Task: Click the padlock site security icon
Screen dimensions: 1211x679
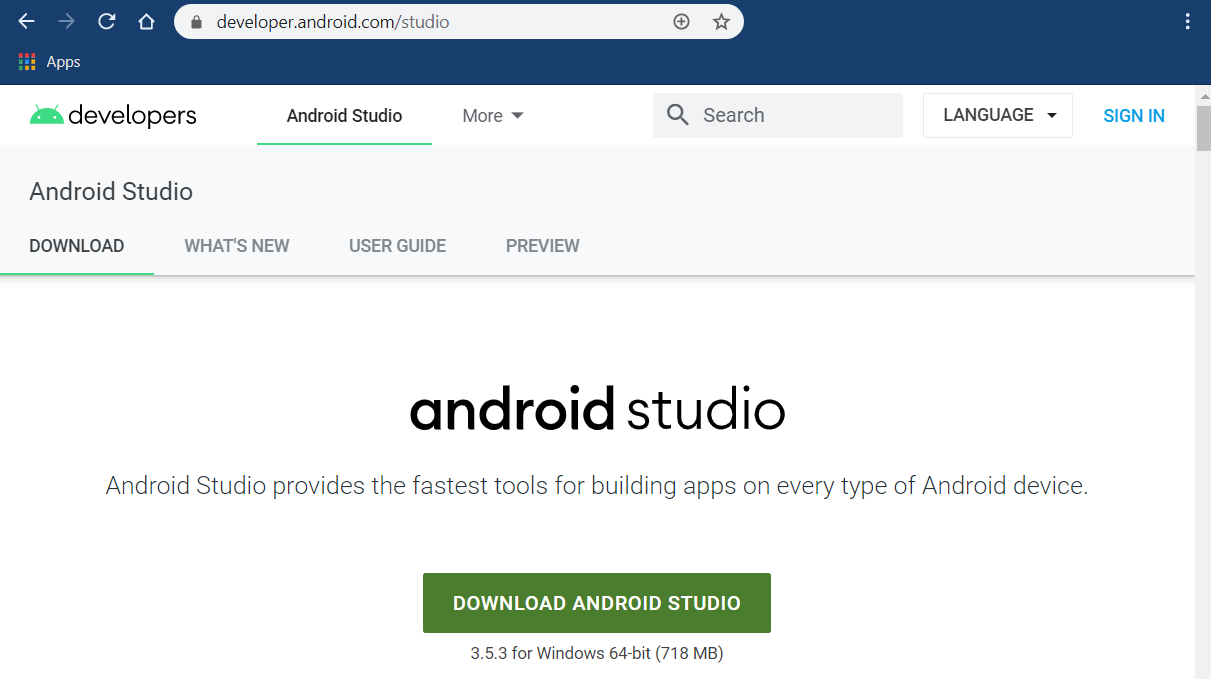Action: click(196, 22)
